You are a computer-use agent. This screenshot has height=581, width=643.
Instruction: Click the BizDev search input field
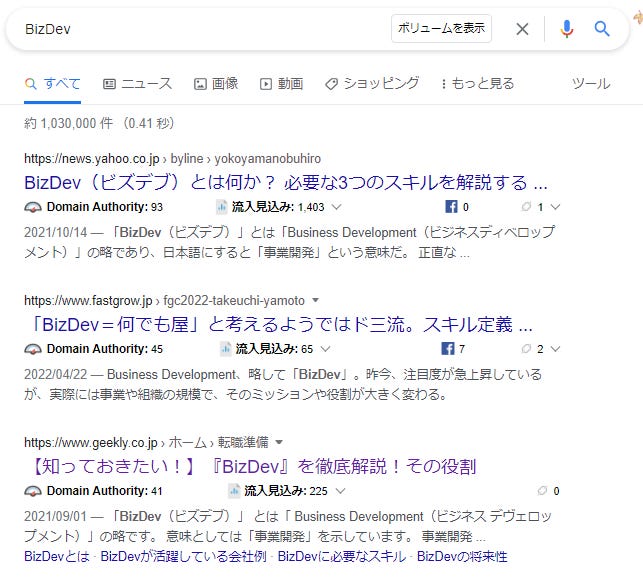[x=205, y=29]
